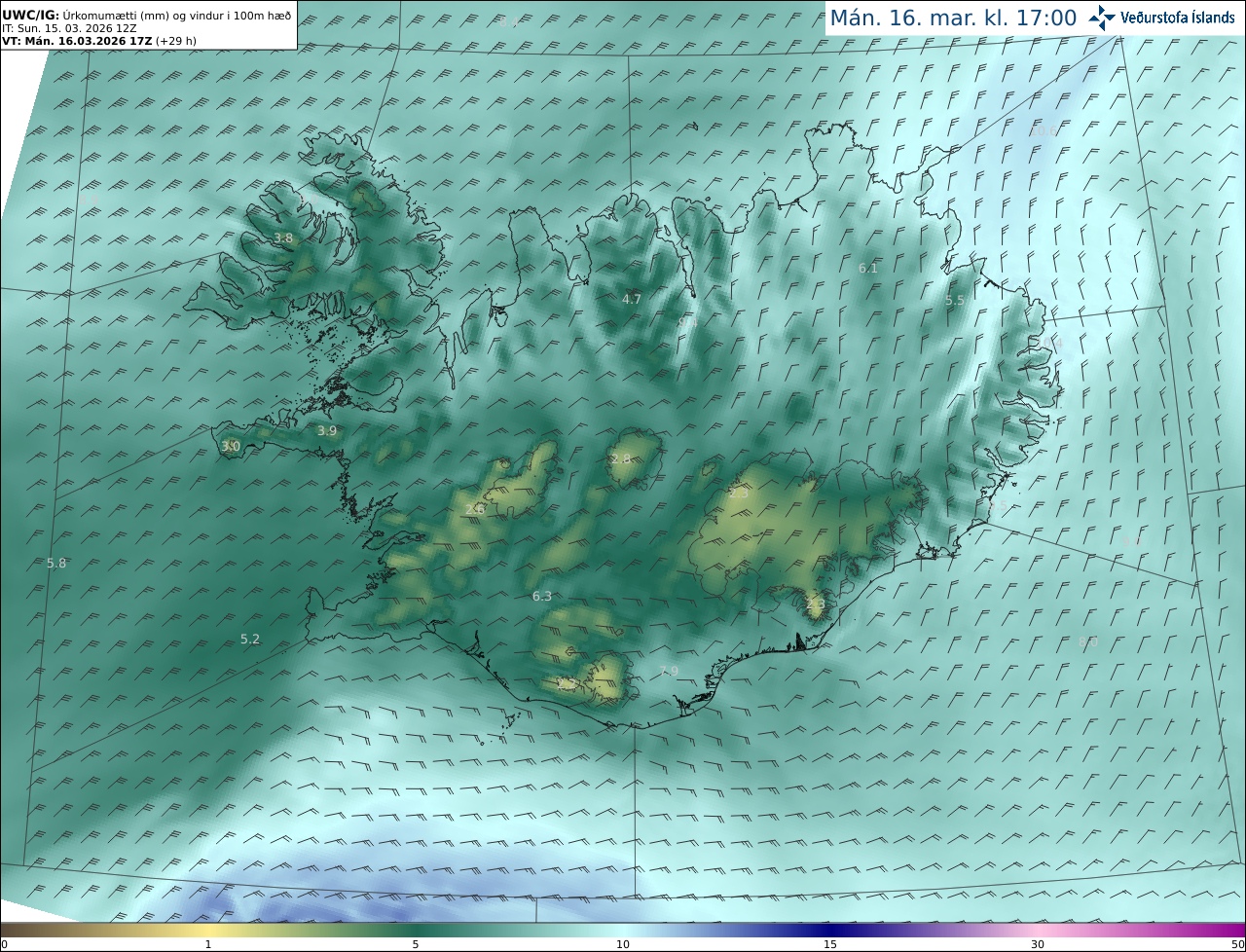This screenshot has width=1246, height=952.
Task: Click the 10 tick label on the color scale
Action: pos(623,944)
